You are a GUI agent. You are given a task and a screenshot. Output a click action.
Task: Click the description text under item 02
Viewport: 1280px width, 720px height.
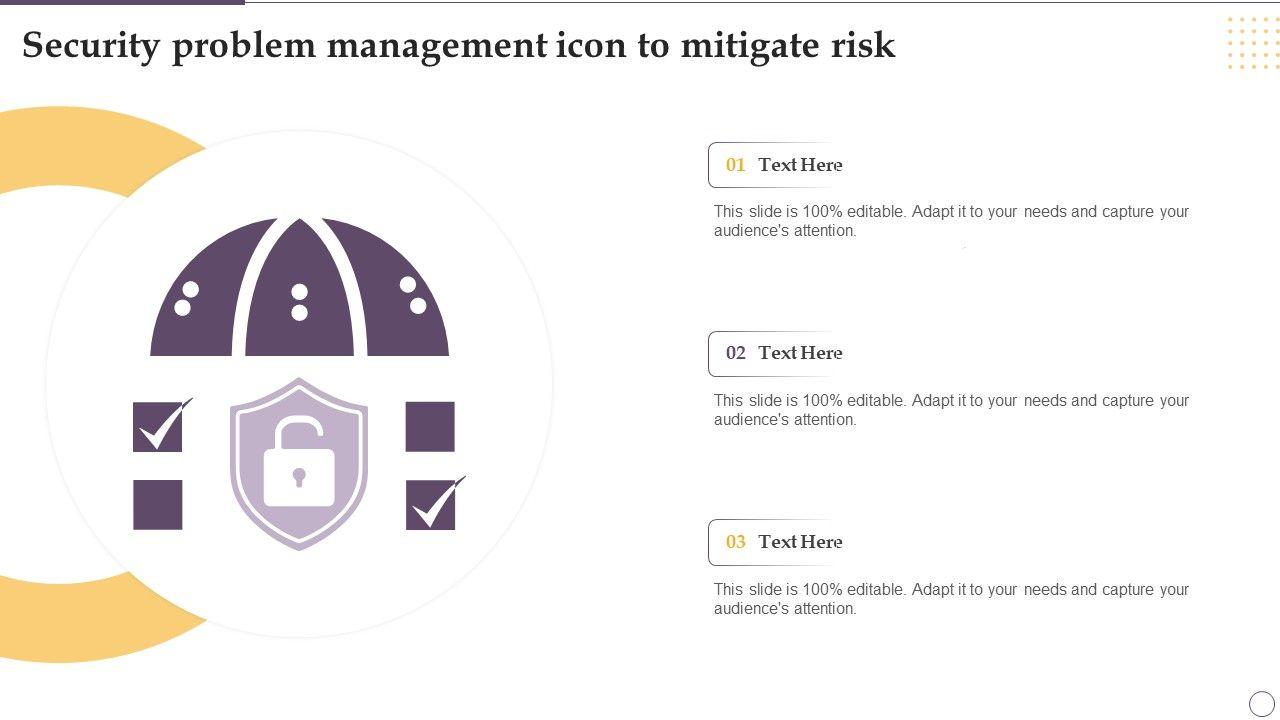click(950, 410)
